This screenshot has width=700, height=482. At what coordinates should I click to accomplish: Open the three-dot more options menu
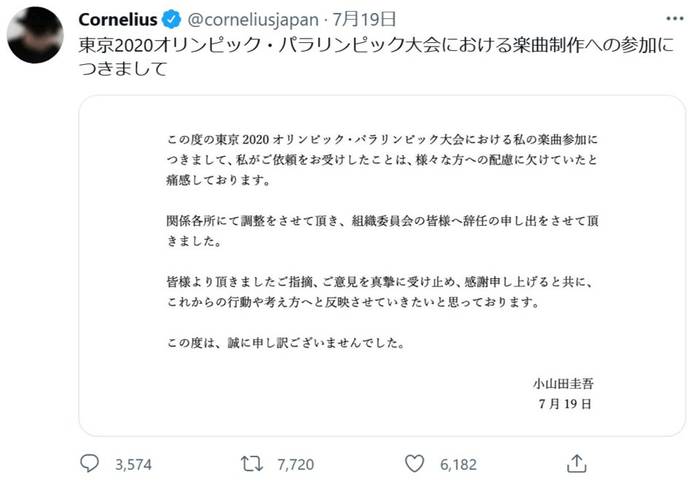tap(675, 19)
